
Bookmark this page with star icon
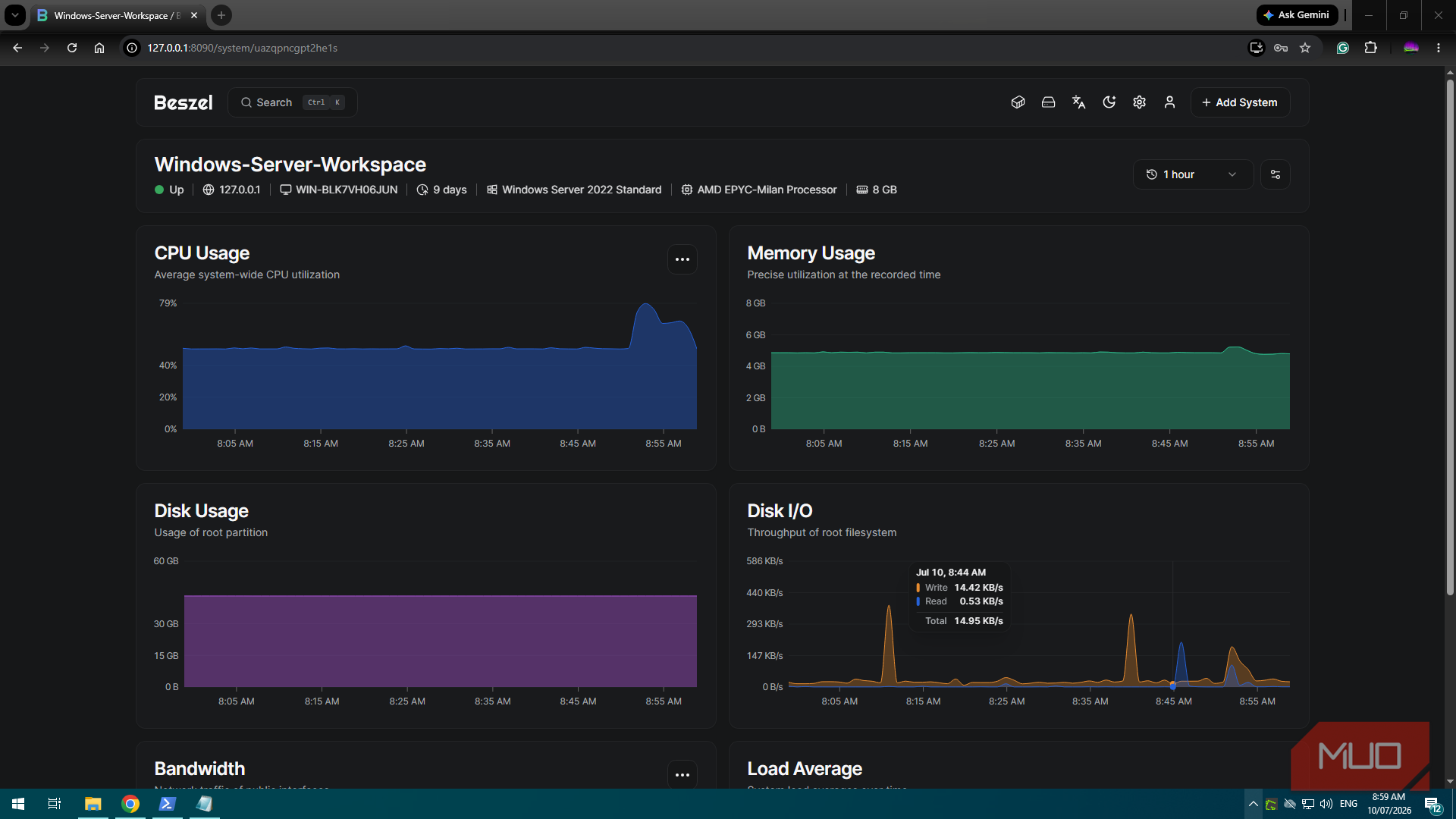point(1305,48)
